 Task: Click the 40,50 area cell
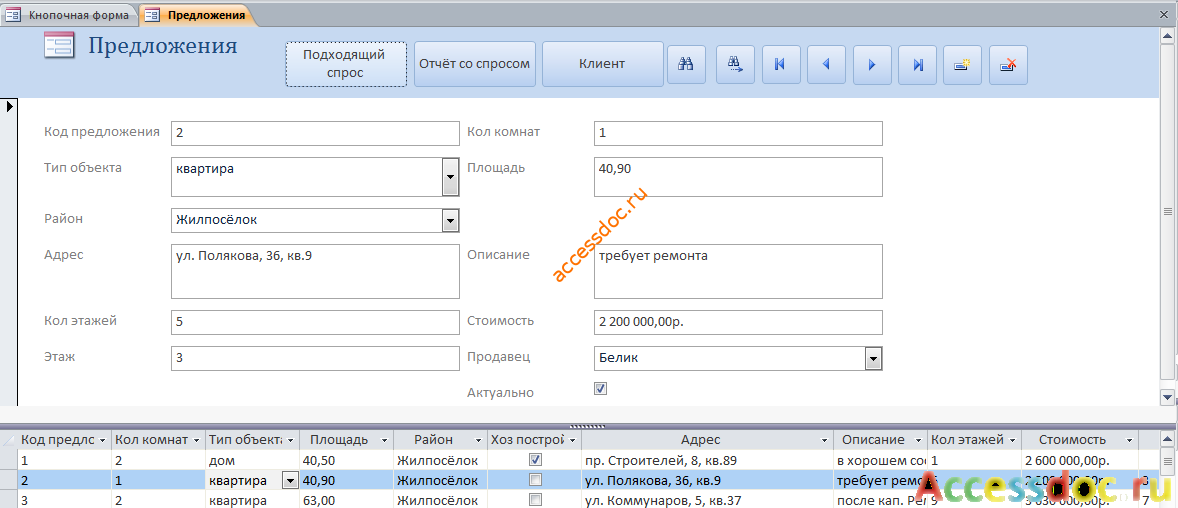click(x=345, y=459)
